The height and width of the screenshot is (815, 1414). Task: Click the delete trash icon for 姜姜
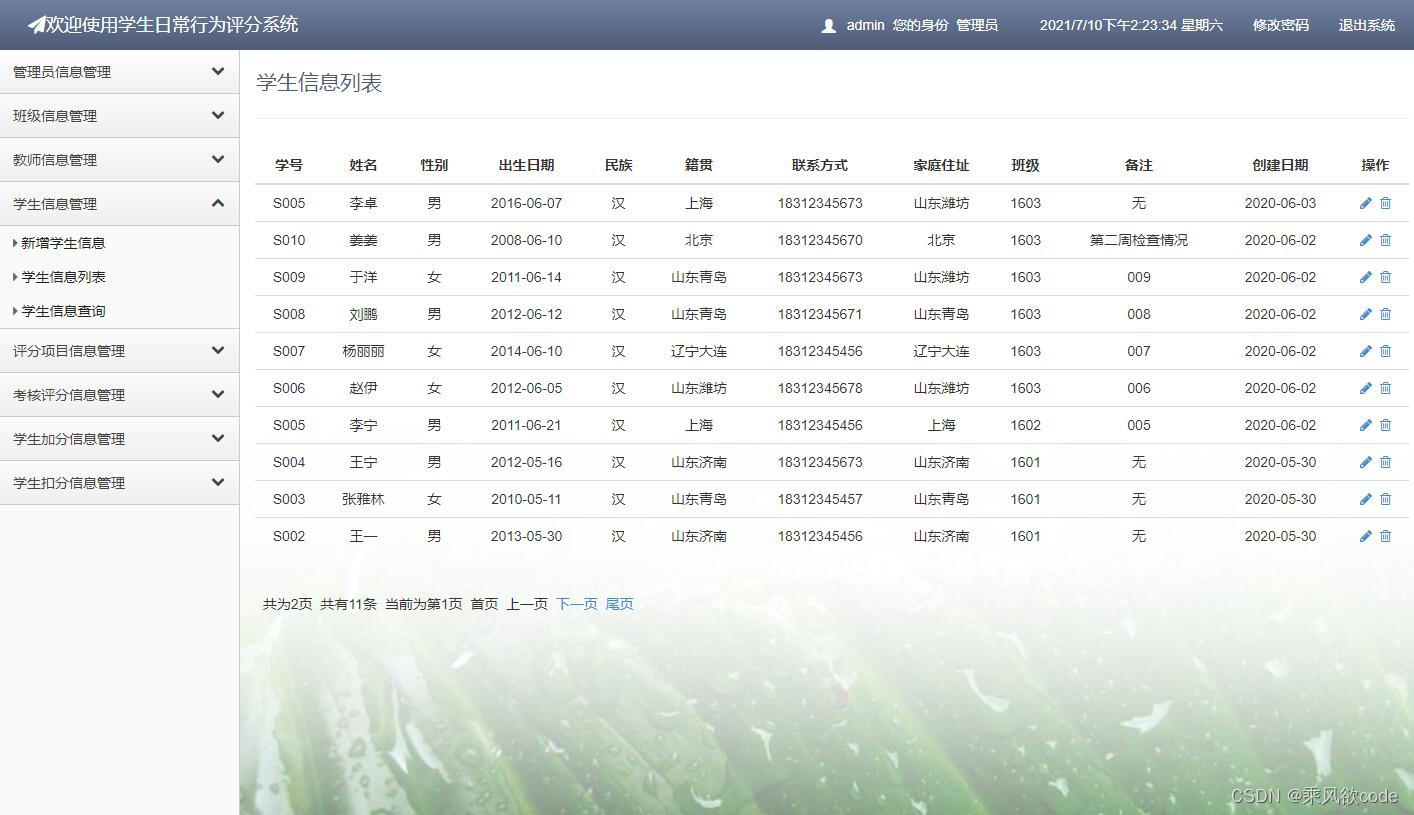(1385, 240)
